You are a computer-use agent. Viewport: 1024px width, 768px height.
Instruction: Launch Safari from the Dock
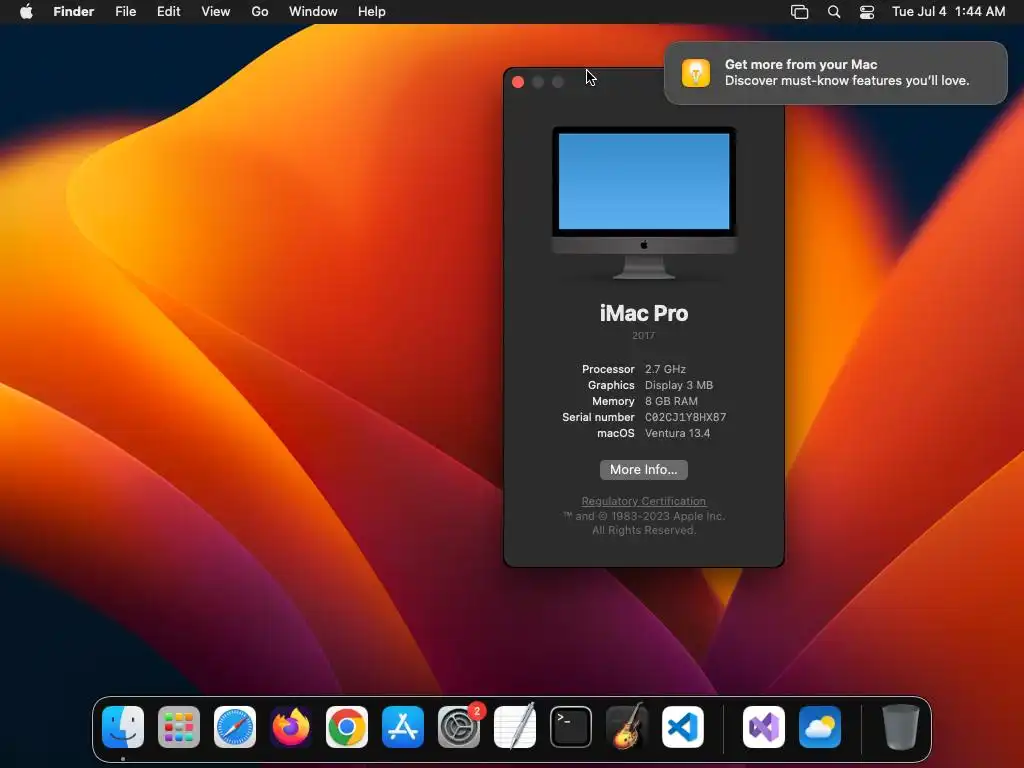click(235, 727)
